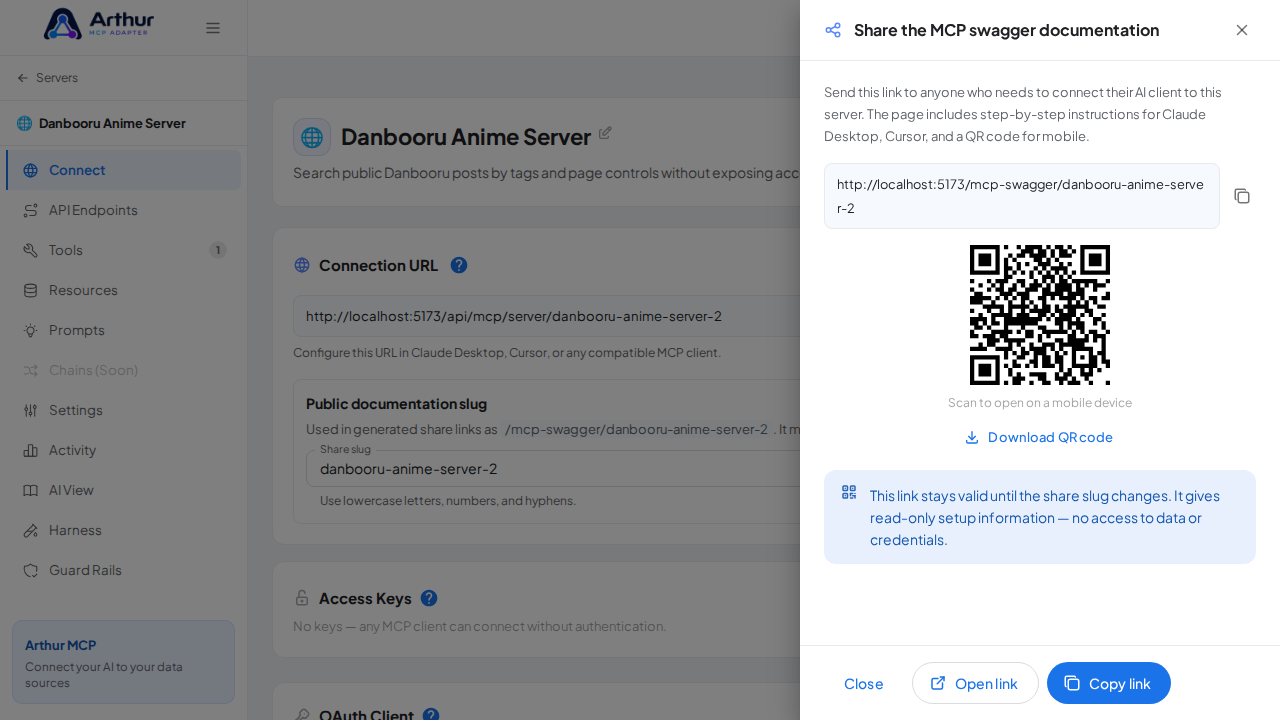Open the Guard Rails section
1280x720 pixels.
pos(124,570)
